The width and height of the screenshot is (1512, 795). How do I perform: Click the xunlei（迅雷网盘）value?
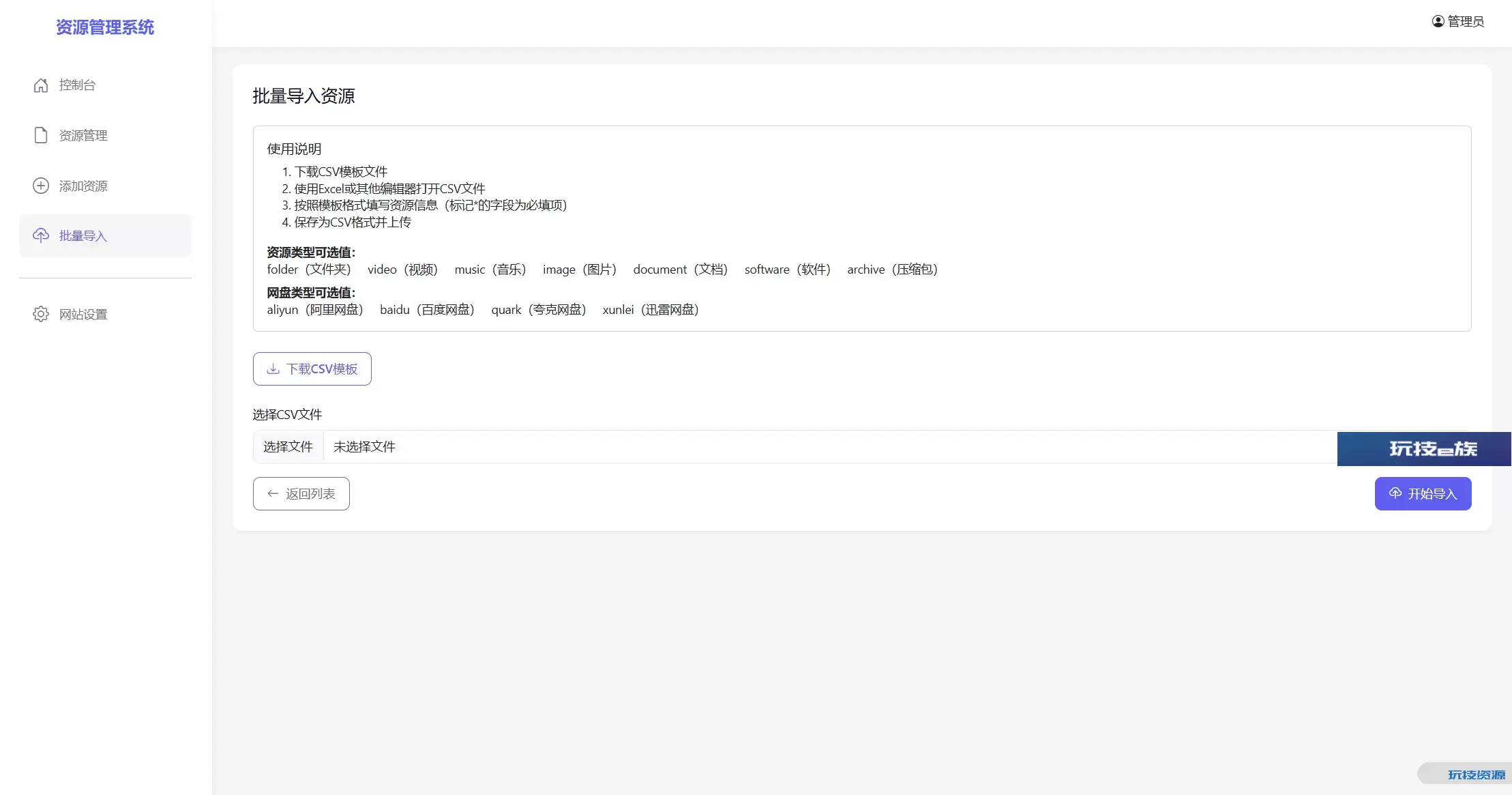pos(651,310)
